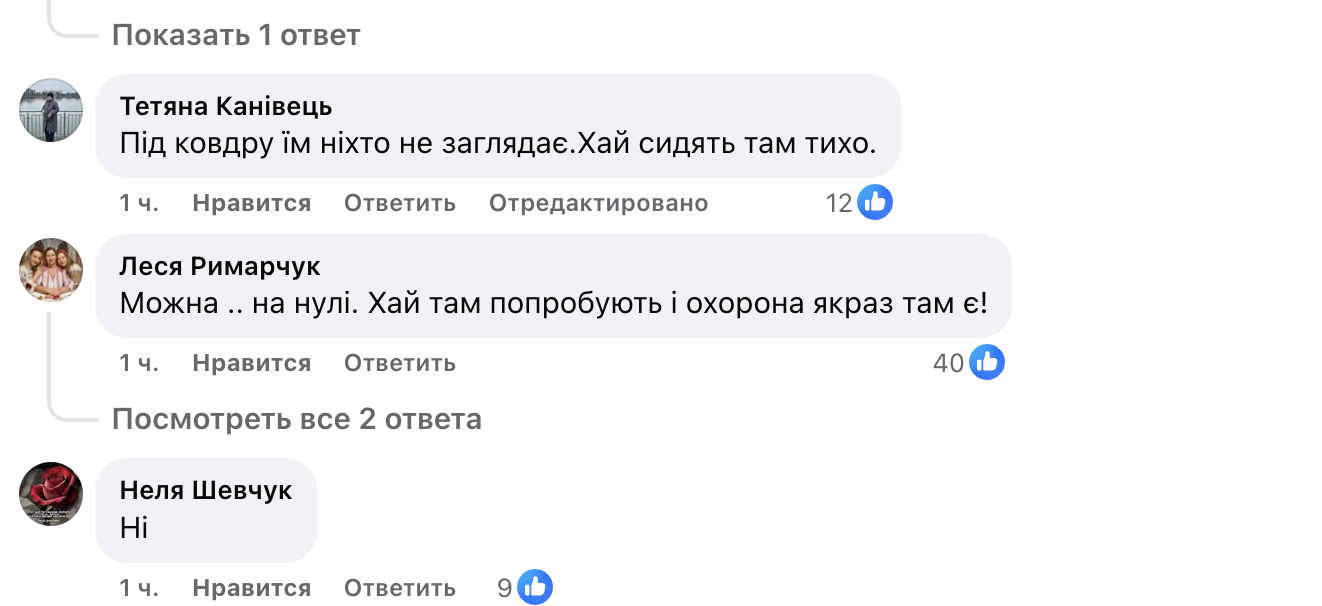Open Тетяна Канівець name link
Viewport: 1322px width, 606px height.
tap(226, 106)
